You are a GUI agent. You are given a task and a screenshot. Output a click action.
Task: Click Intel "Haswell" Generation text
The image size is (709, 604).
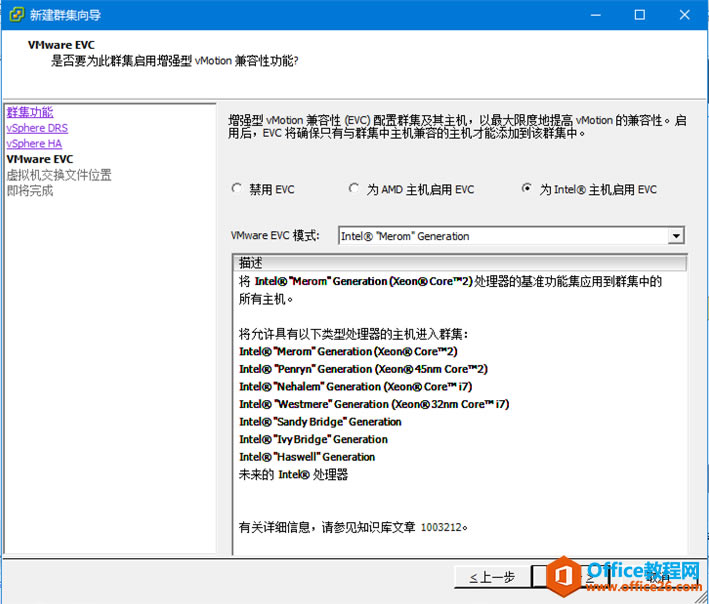[x=307, y=457]
